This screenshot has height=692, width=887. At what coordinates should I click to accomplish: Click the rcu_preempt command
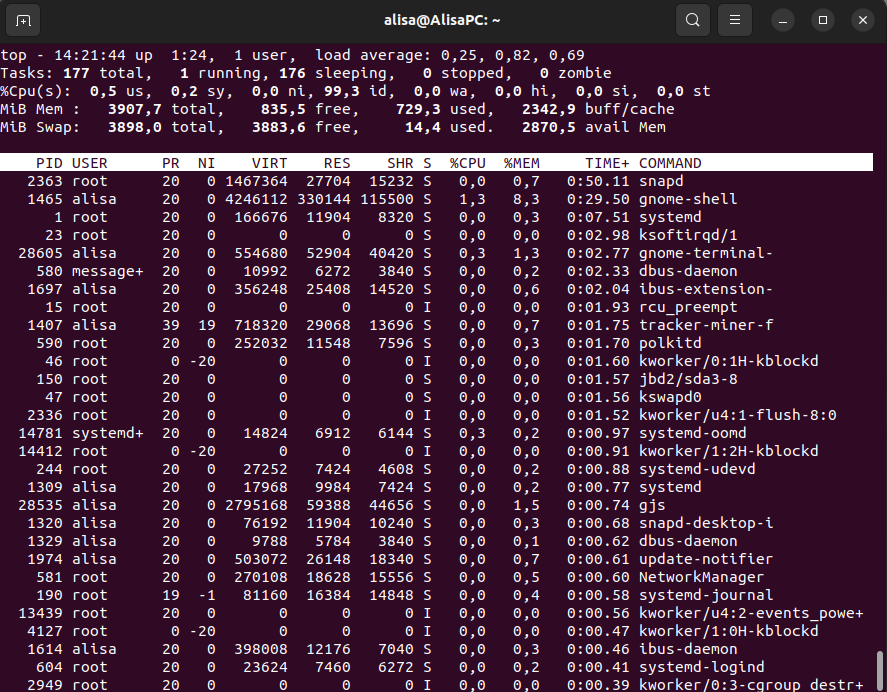(x=688, y=307)
